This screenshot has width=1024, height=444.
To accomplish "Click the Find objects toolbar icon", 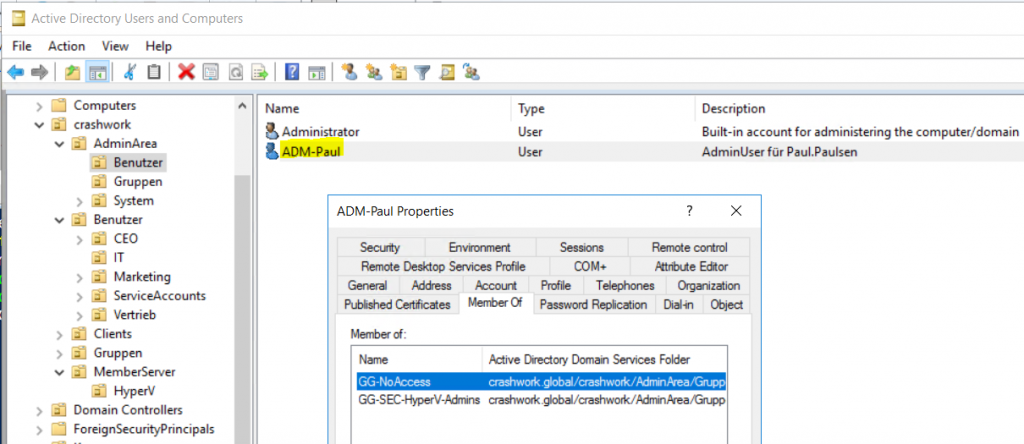I will 447,72.
